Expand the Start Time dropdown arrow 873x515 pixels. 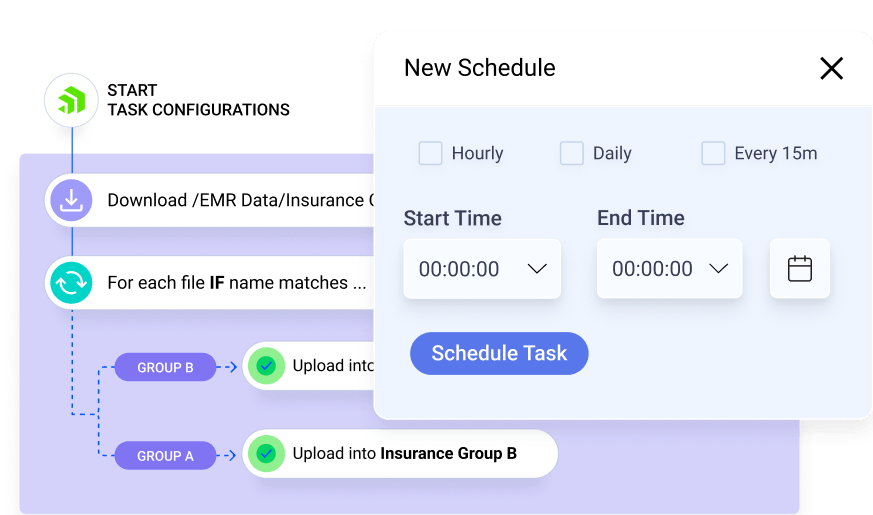click(537, 268)
